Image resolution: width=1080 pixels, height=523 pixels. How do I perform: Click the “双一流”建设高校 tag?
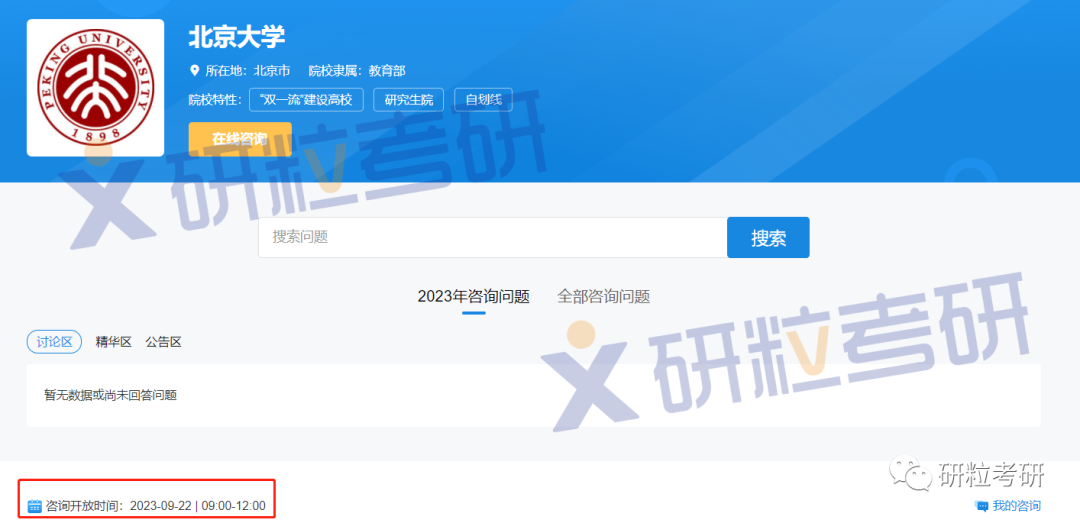(x=307, y=100)
